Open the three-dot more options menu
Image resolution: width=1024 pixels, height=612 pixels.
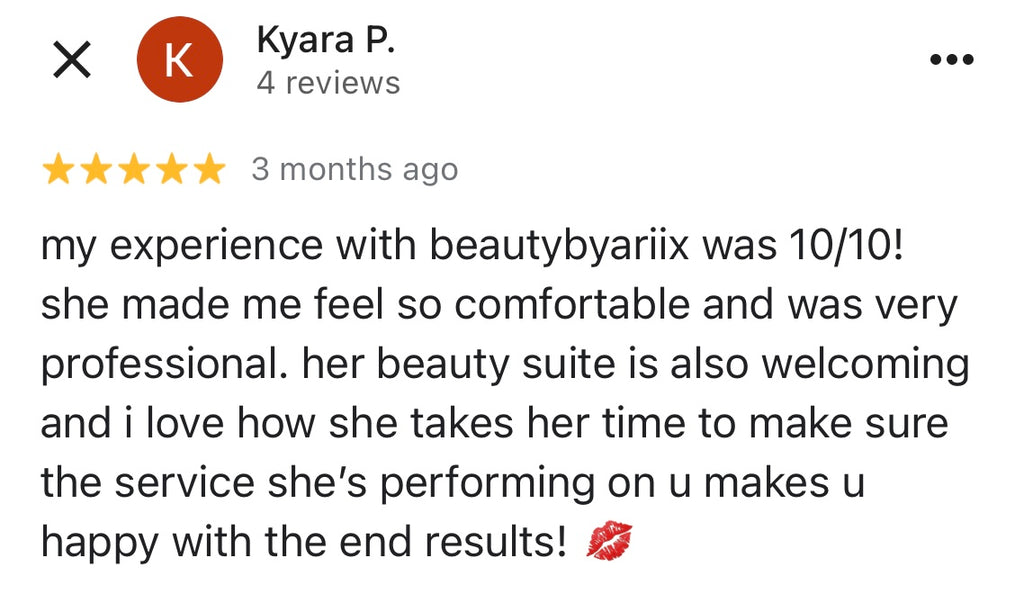952,59
